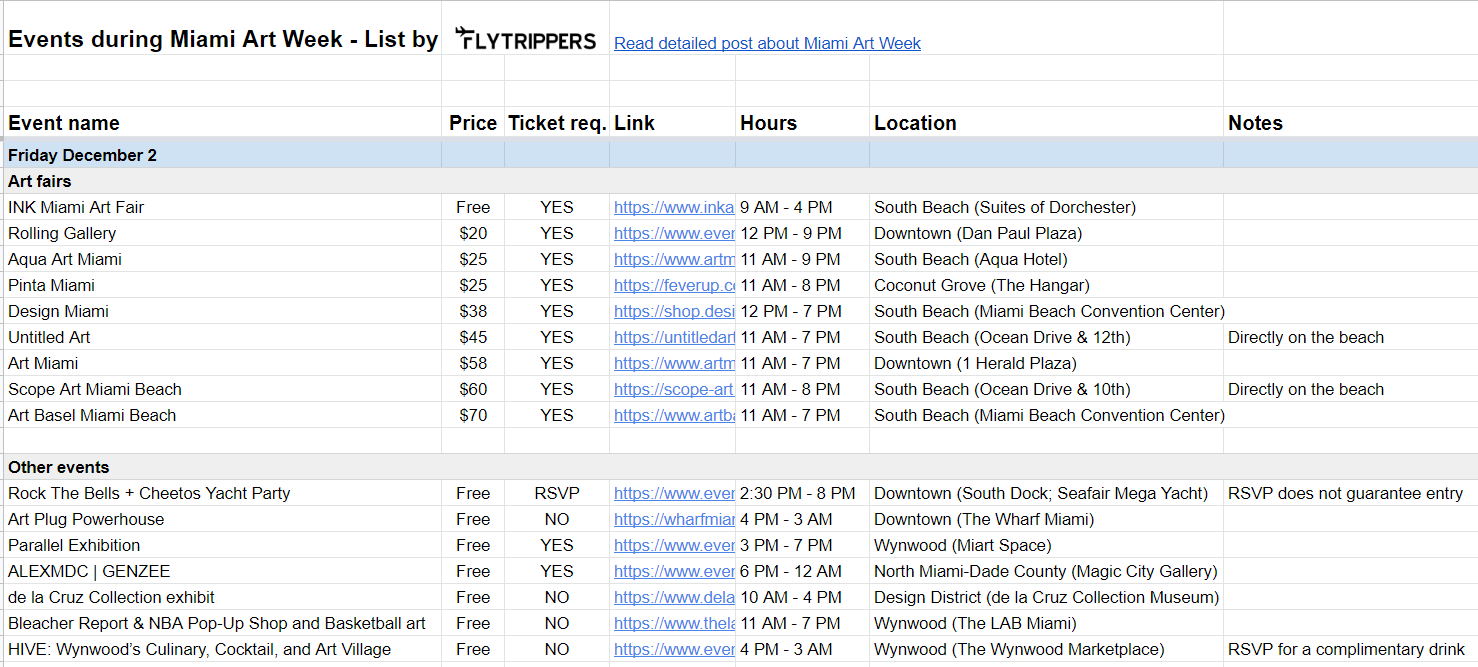Screen dimensions: 1478x667
Task: Open Aqua Art Miami link
Action: click(x=674, y=259)
